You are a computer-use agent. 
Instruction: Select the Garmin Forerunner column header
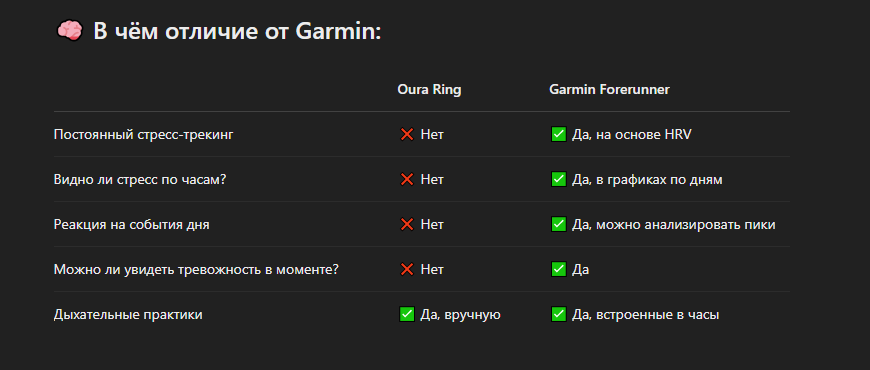point(609,90)
